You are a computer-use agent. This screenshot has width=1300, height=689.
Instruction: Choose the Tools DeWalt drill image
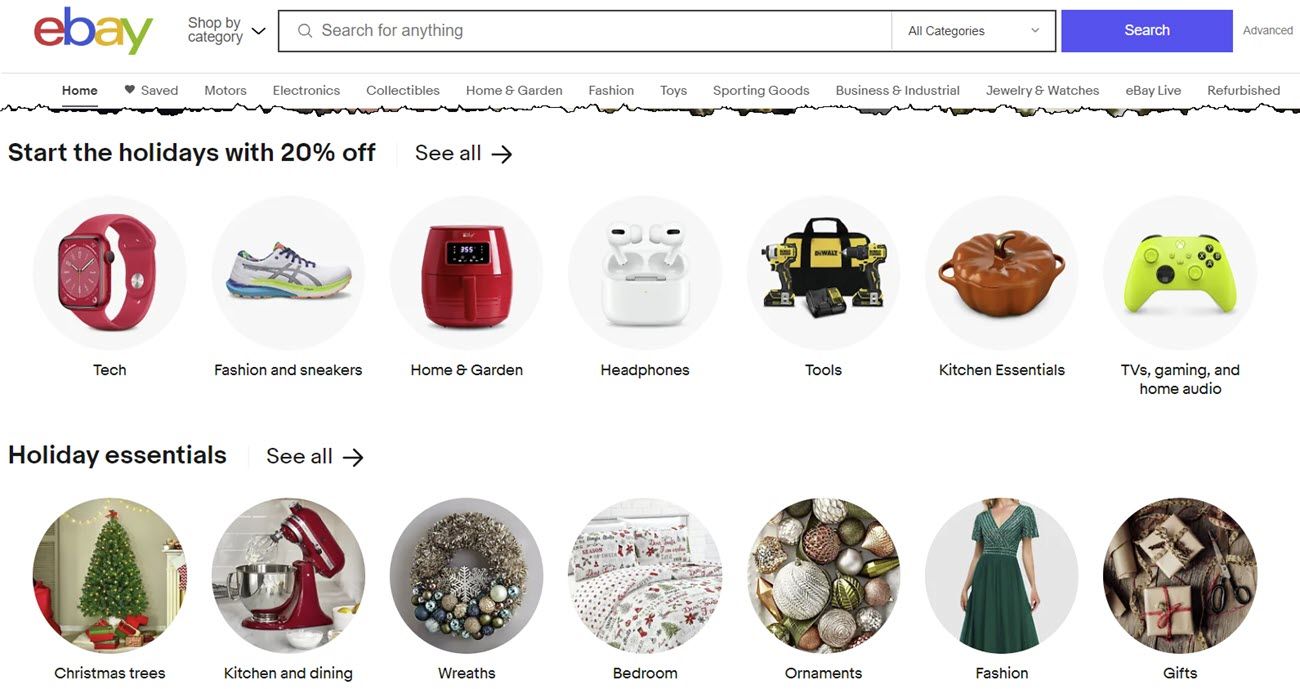pyautogui.click(x=823, y=272)
